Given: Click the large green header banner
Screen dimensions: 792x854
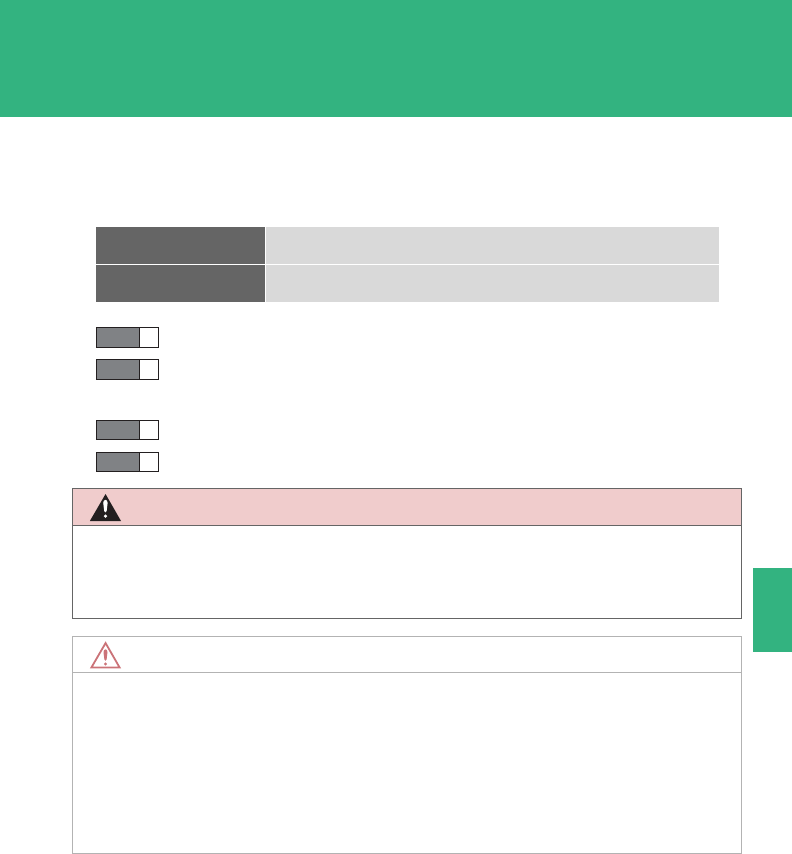Looking at the screenshot, I should click(396, 58).
